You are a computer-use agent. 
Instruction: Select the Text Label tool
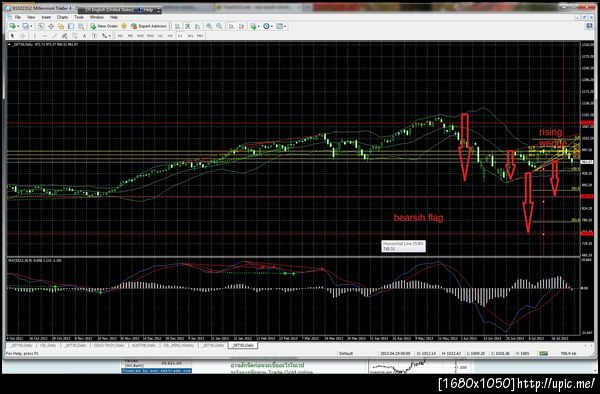[x=94, y=36]
